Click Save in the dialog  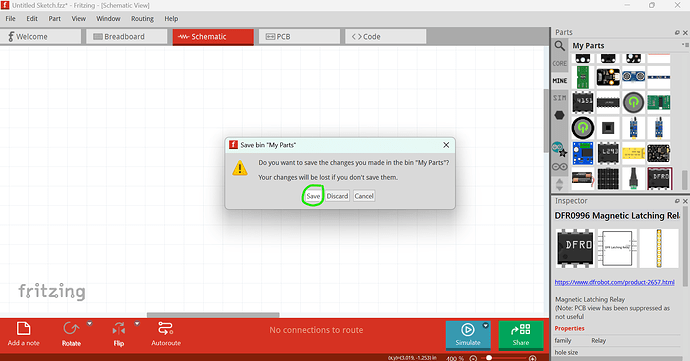(x=313, y=196)
